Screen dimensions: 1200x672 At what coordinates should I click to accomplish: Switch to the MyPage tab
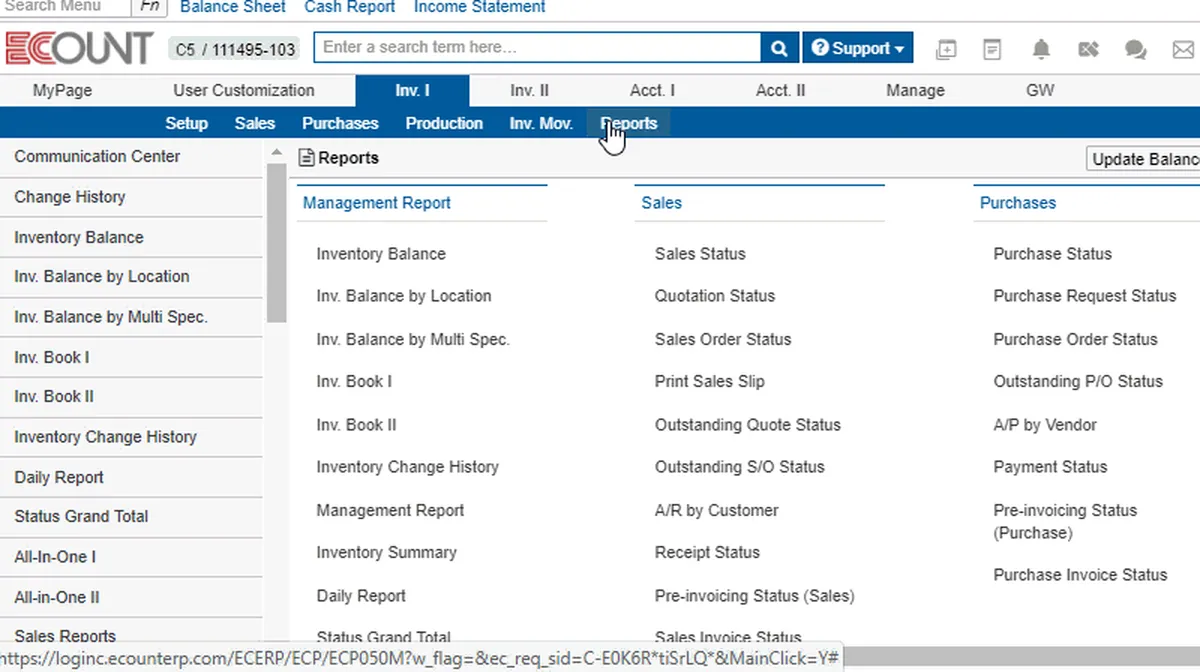(x=62, y=90)
